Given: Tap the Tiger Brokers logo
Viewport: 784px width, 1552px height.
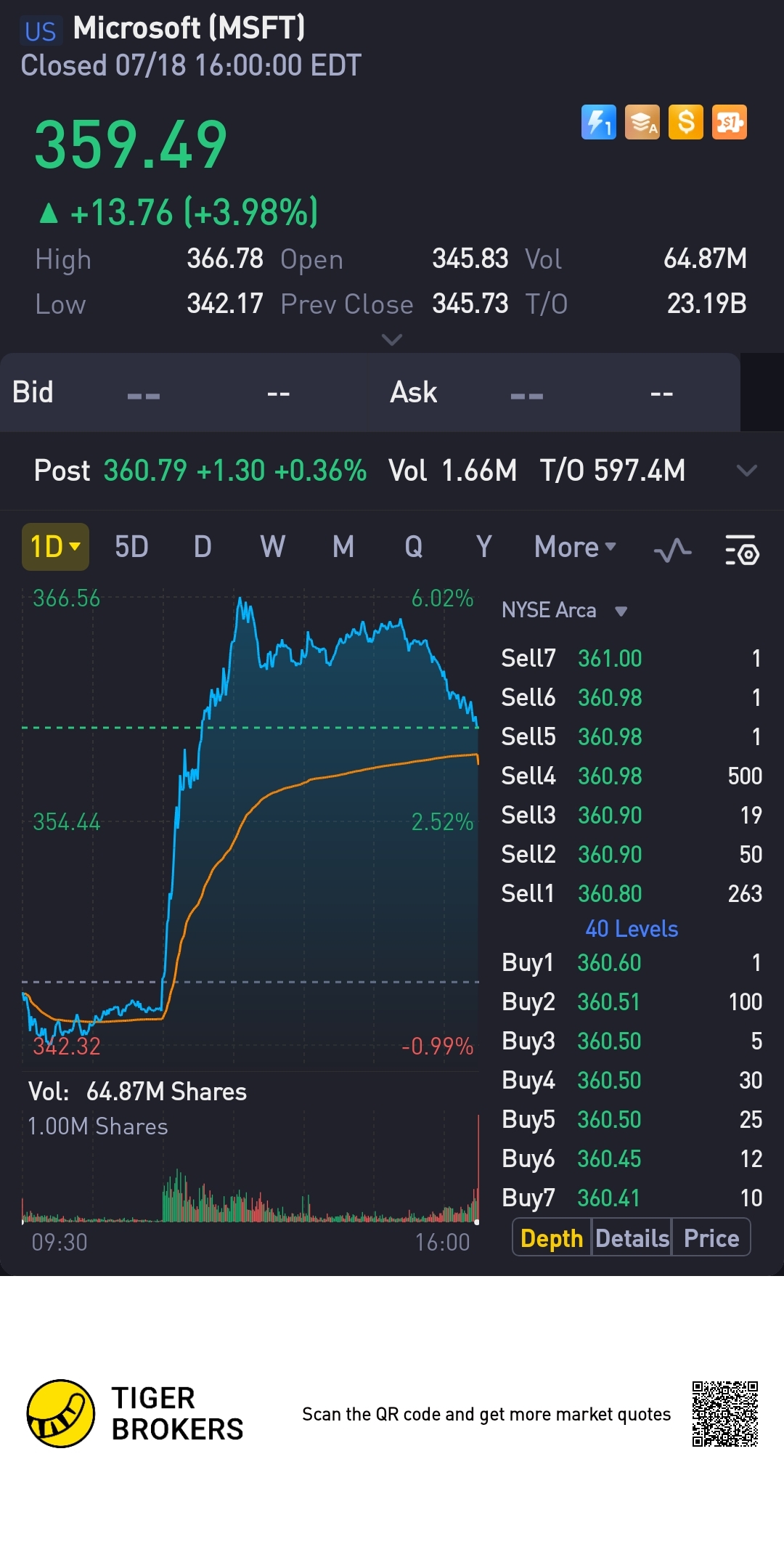Looking at the screenshot, I should coord(61,1413).
